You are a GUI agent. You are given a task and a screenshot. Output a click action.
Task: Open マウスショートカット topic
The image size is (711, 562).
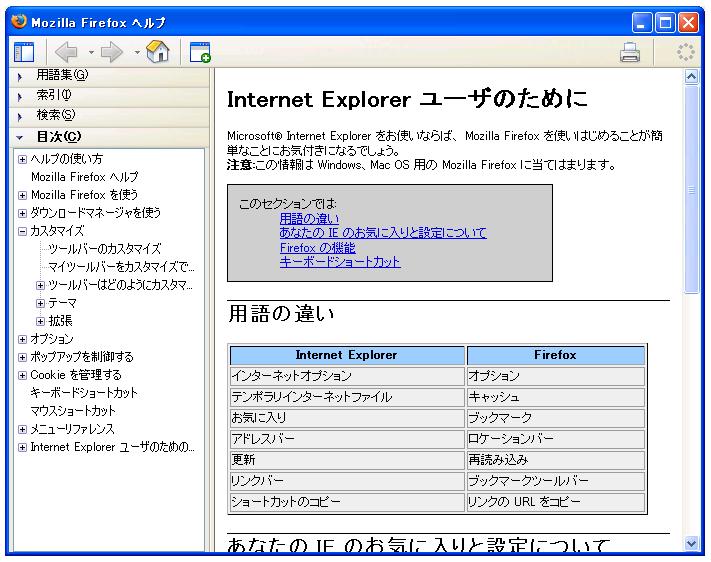pyautogui.click(x=73, y=411)
